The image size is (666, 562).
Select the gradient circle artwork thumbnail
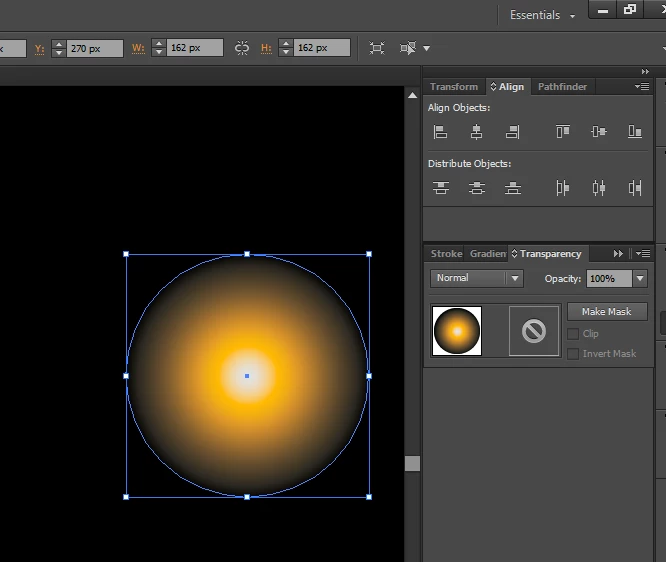(457, 331)
